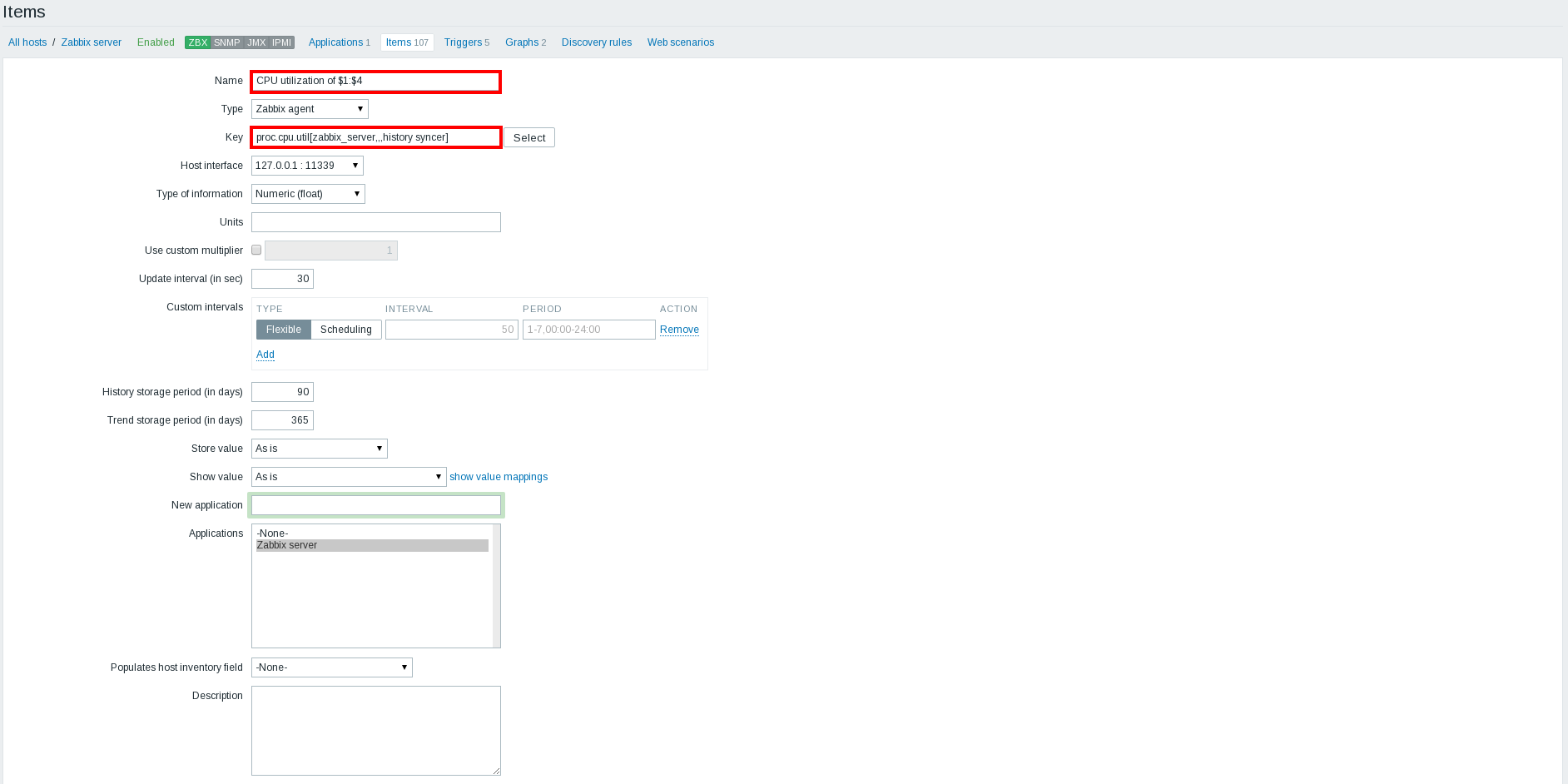The width and height of the screenshot is (1568, 784).
Task: Remove the flexible custom interval
Action: click(x=679, y=329)
